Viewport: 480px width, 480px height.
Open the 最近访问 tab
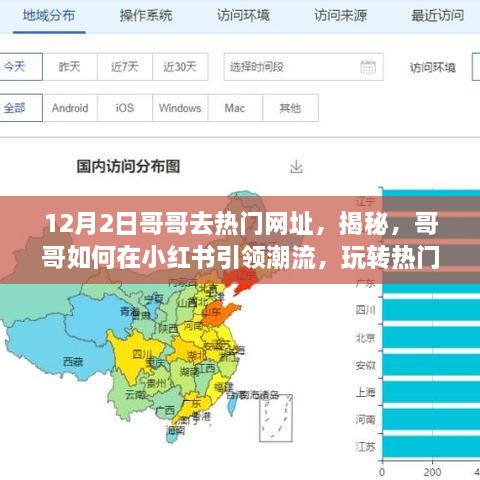click(x=438, y=16)
